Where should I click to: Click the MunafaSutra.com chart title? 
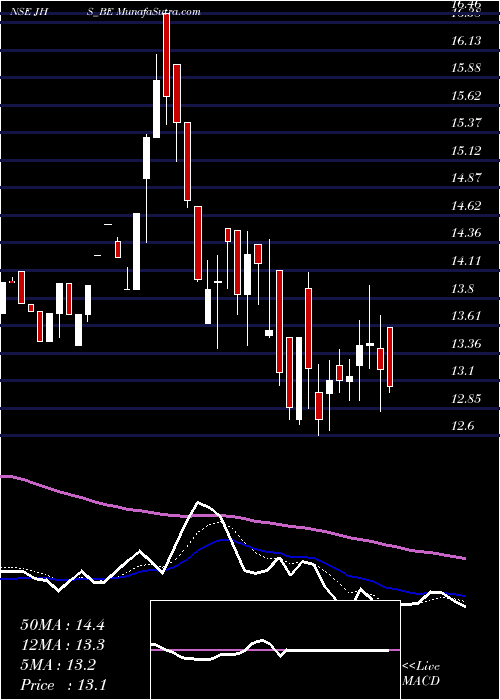(x=158, y=12)
